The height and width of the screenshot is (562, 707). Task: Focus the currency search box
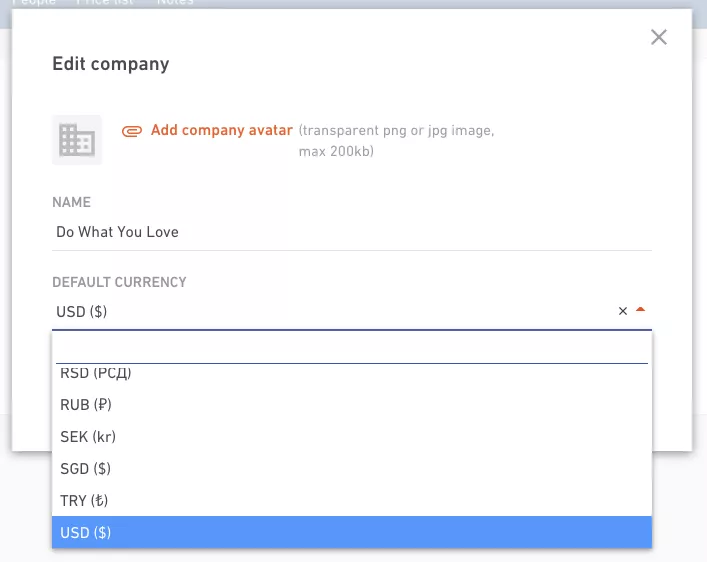(x=352, y=349)
